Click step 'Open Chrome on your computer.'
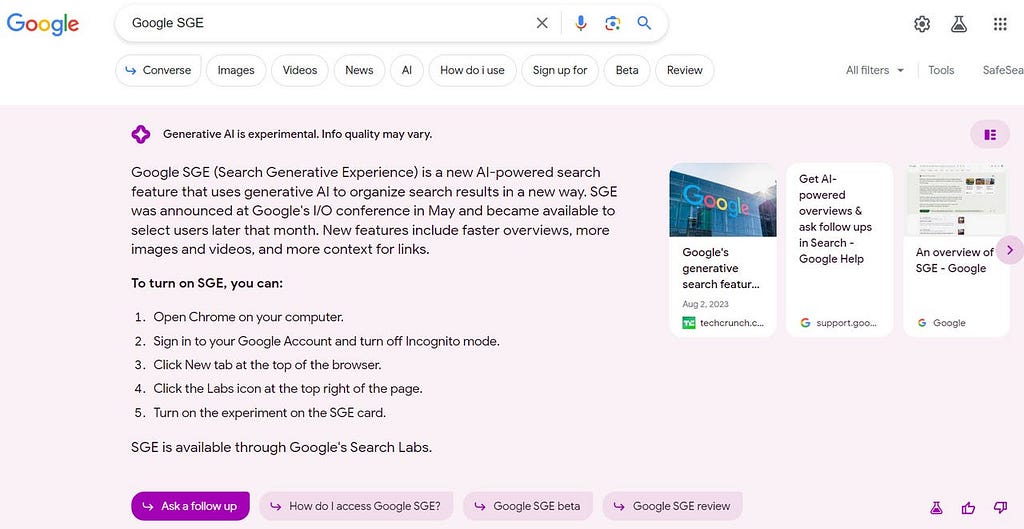Screen dimensions: 1024x529 click(x=248, y=317)
